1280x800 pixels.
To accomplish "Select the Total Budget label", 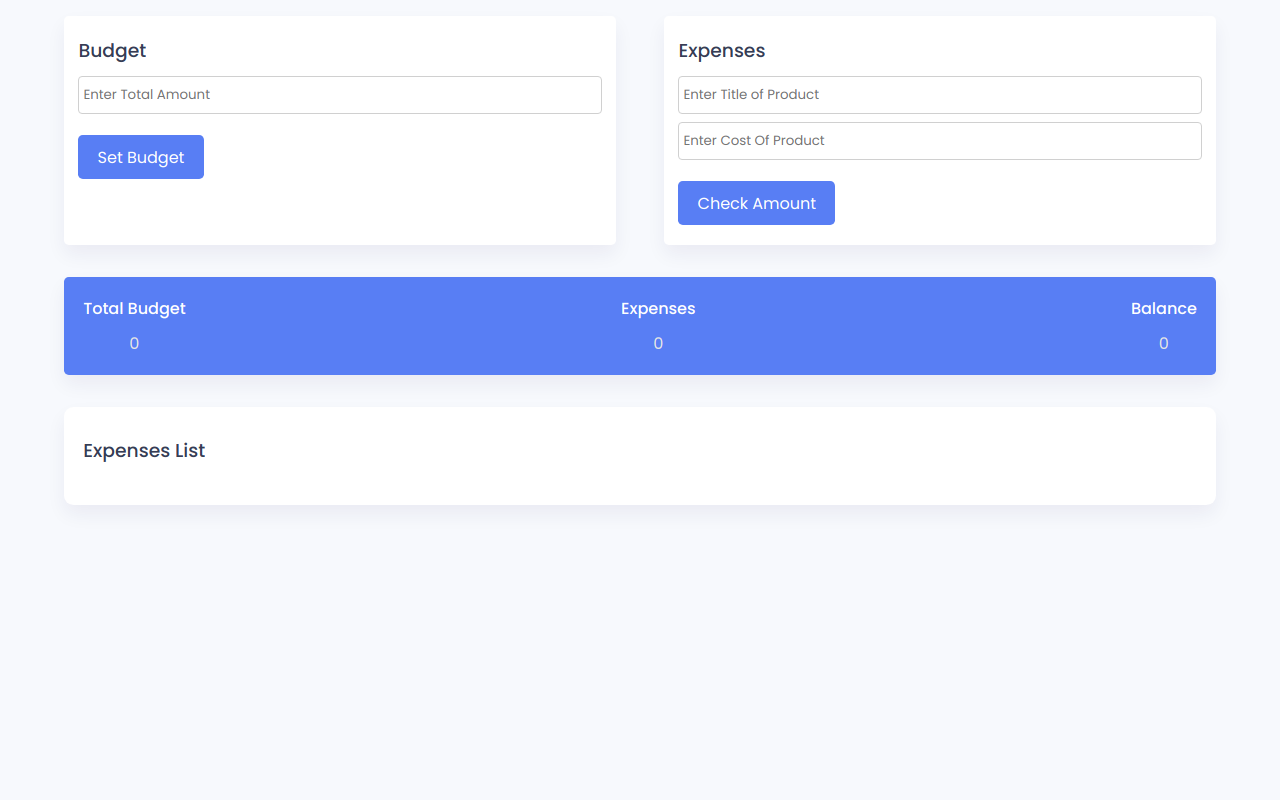I will tap(134, 309).
